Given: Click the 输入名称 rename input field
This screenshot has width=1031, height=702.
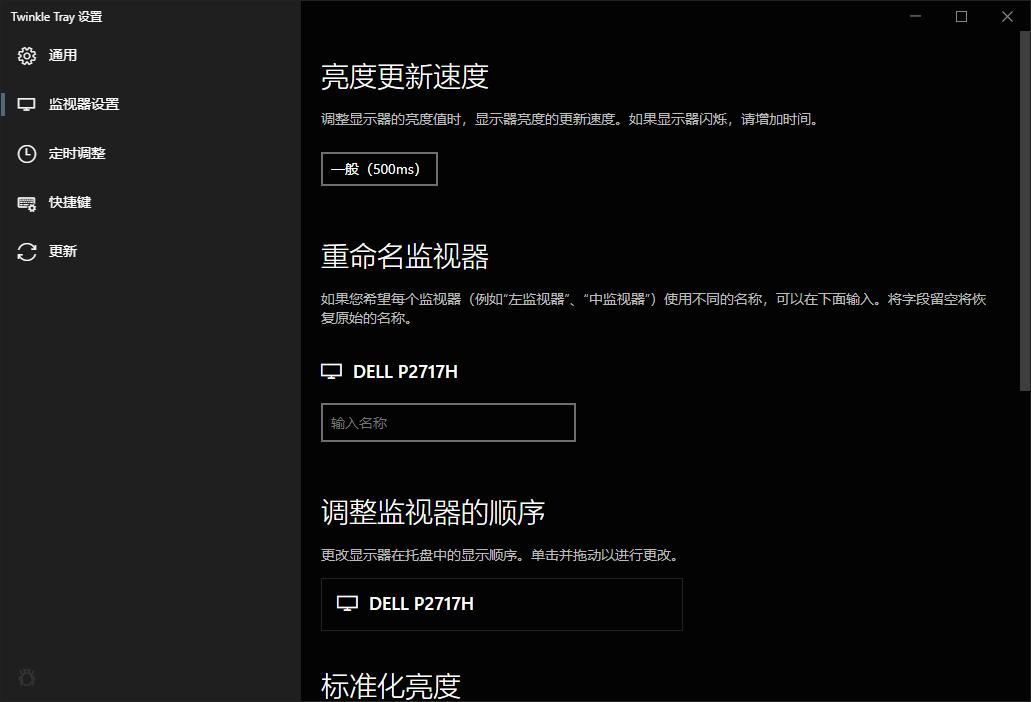Looking at the screenshot, I should coord(447,422).
